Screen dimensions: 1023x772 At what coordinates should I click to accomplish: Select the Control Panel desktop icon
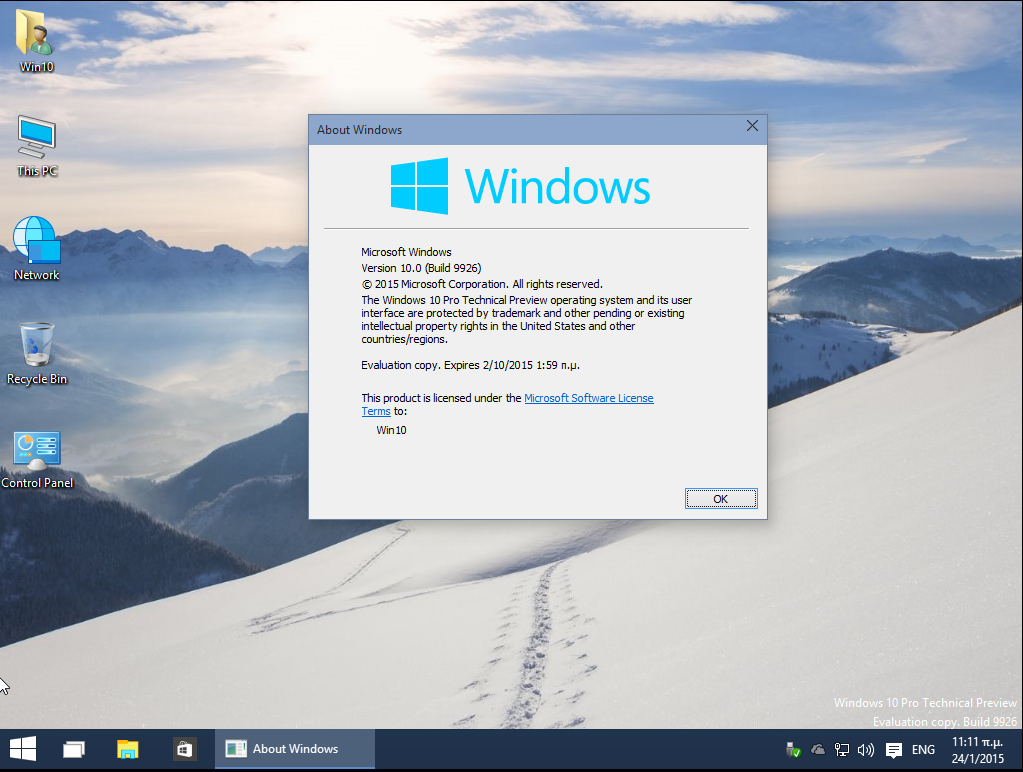pyautogui.click(x=37, y=459)
